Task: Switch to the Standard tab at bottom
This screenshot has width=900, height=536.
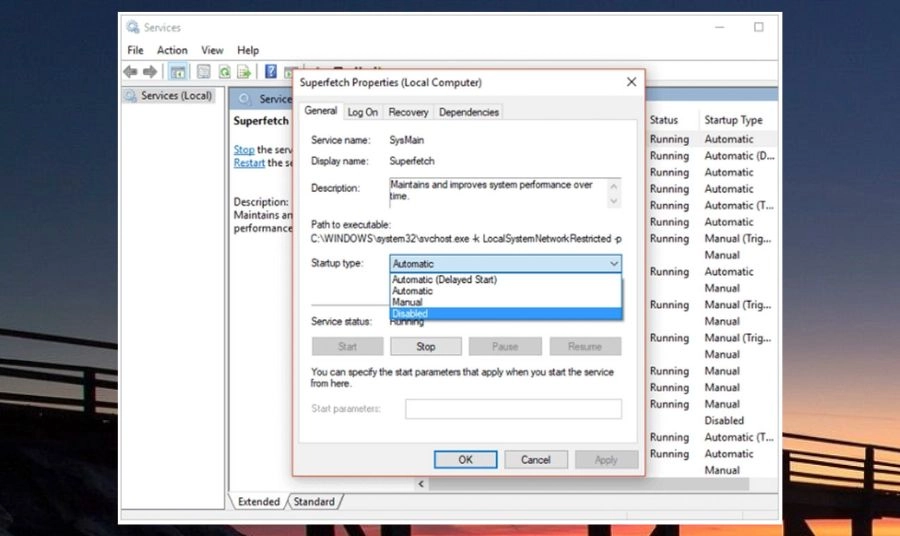Action: click(x=314, y=502)
